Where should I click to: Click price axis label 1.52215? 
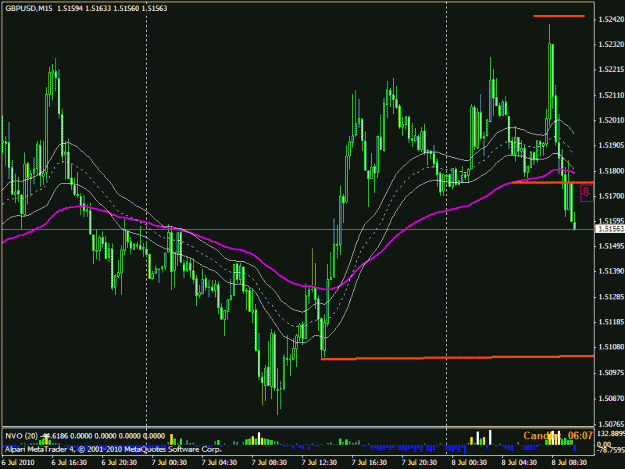[x=611, y=70]
